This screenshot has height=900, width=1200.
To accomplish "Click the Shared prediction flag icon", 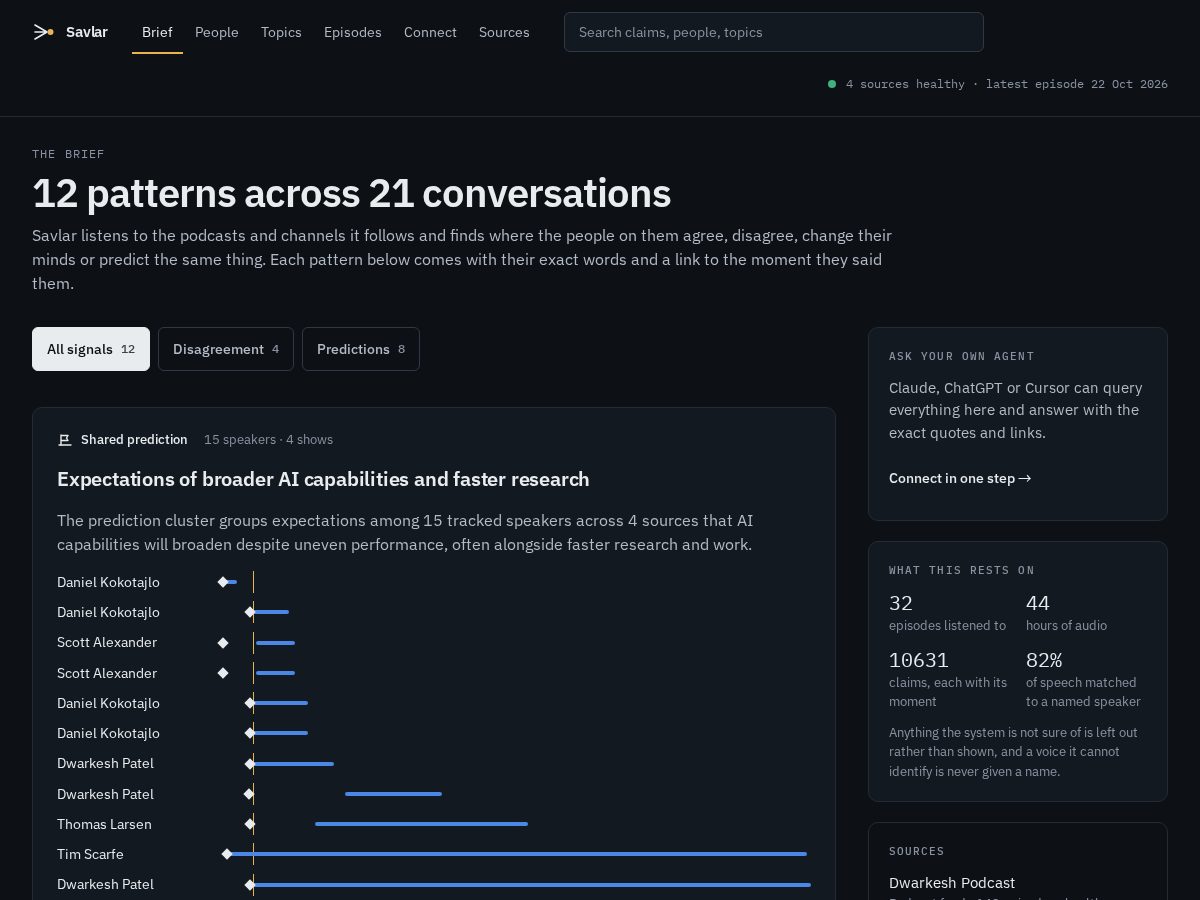I will coord(65,440).
